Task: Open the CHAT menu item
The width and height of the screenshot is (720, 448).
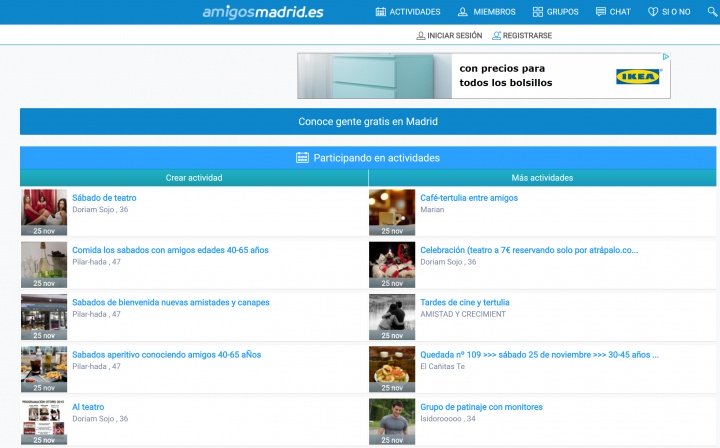Action: (x=620, y=12)
